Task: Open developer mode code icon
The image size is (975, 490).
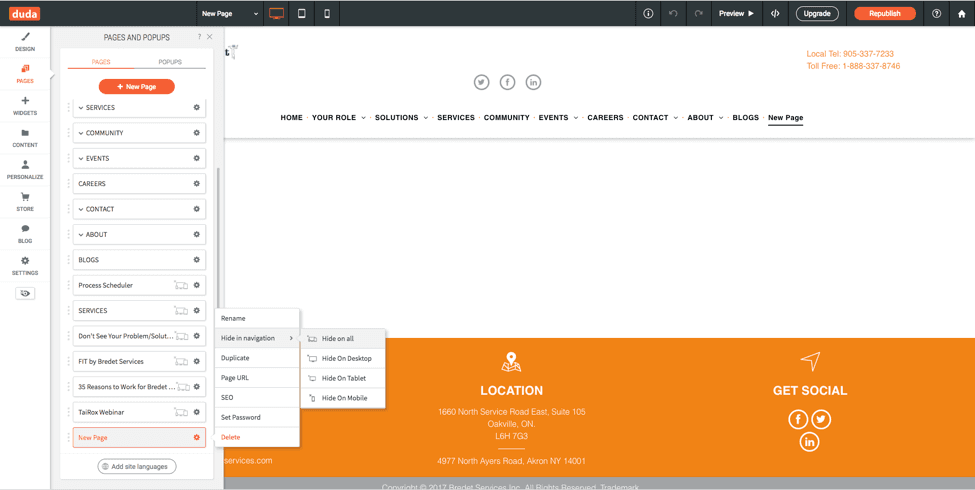Action: [775, 14]
